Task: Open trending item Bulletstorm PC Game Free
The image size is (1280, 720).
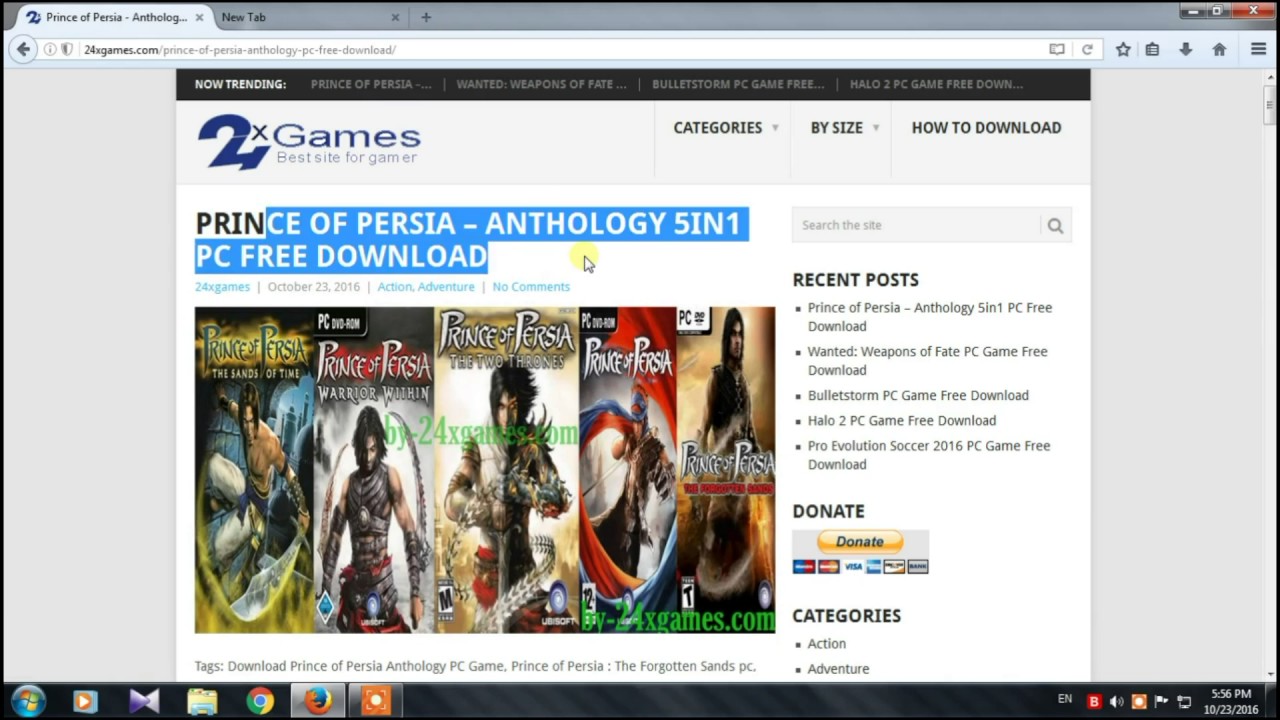Action: 738,84
